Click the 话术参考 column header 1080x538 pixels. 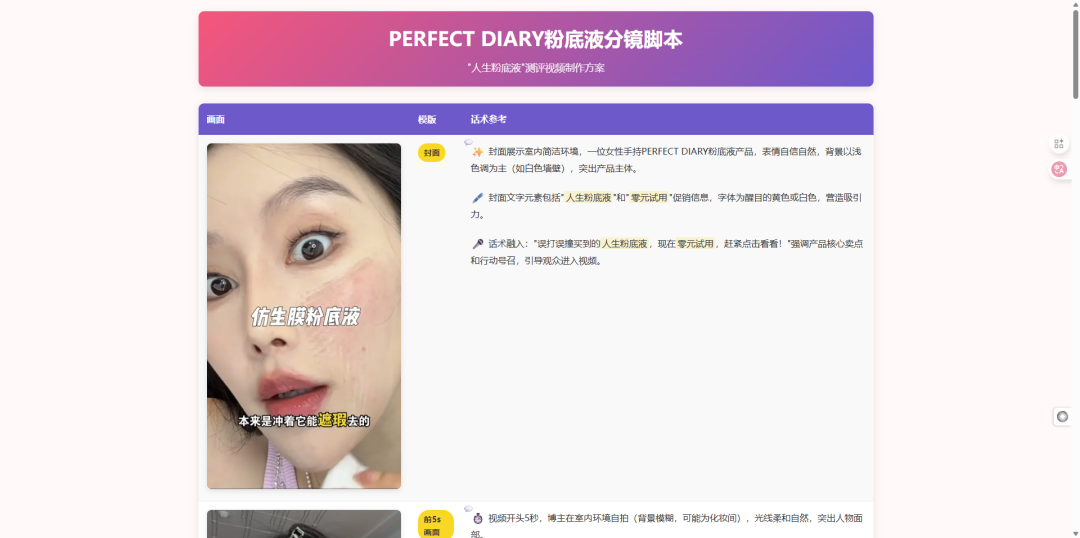tap(488, 119)
